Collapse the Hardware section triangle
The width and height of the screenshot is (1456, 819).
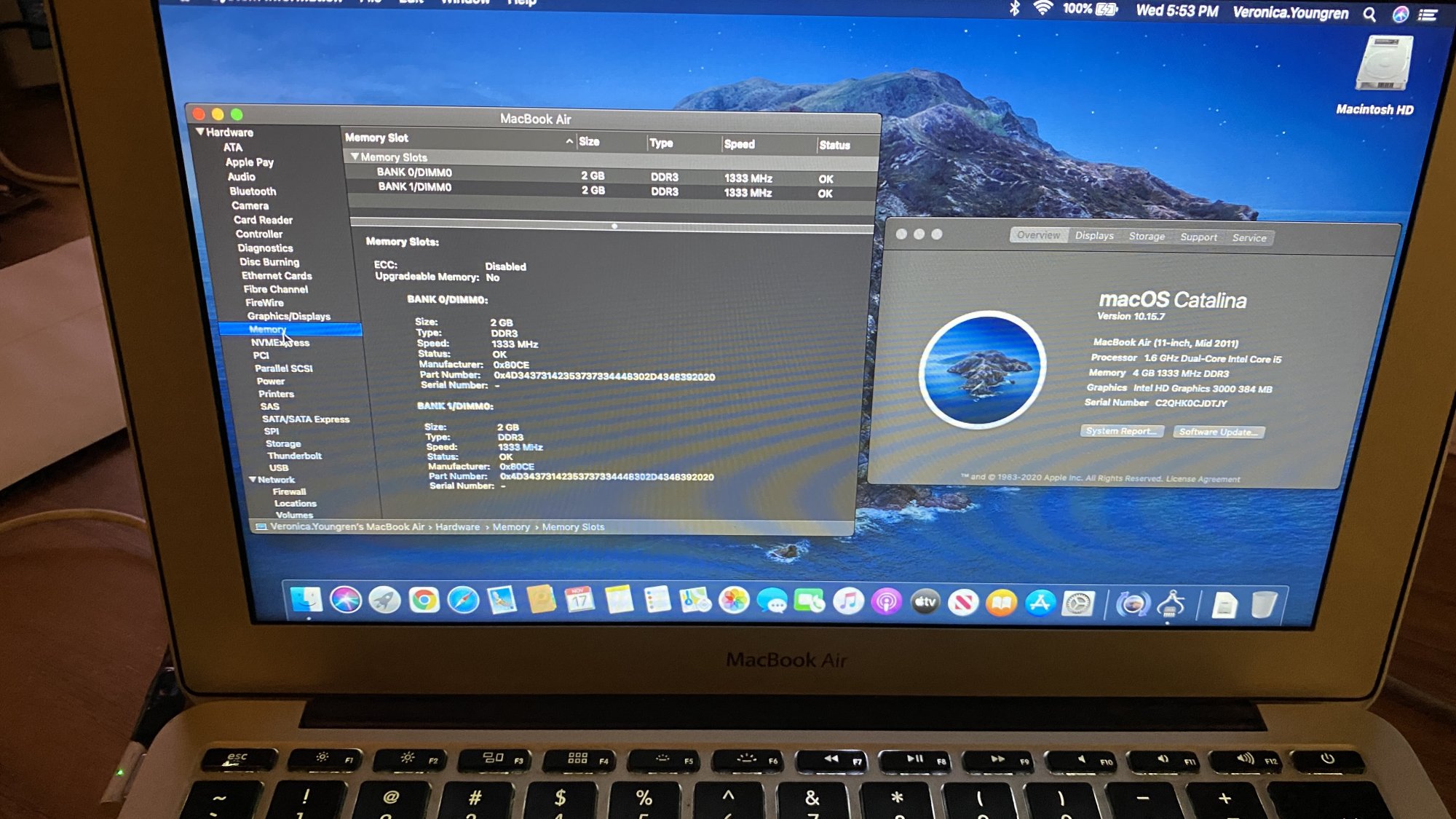point(199,132)
